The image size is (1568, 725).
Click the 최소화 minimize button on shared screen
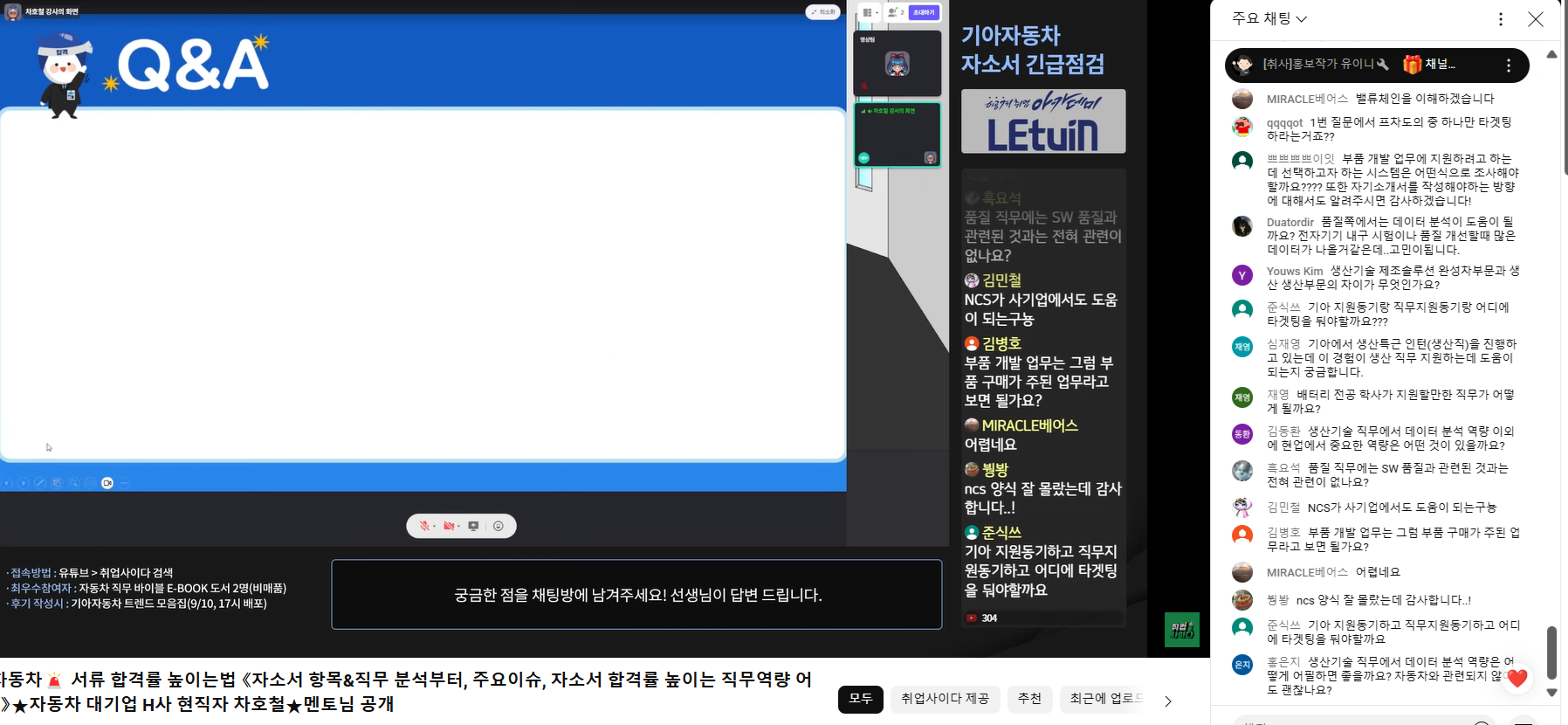[x=822, y=12]
